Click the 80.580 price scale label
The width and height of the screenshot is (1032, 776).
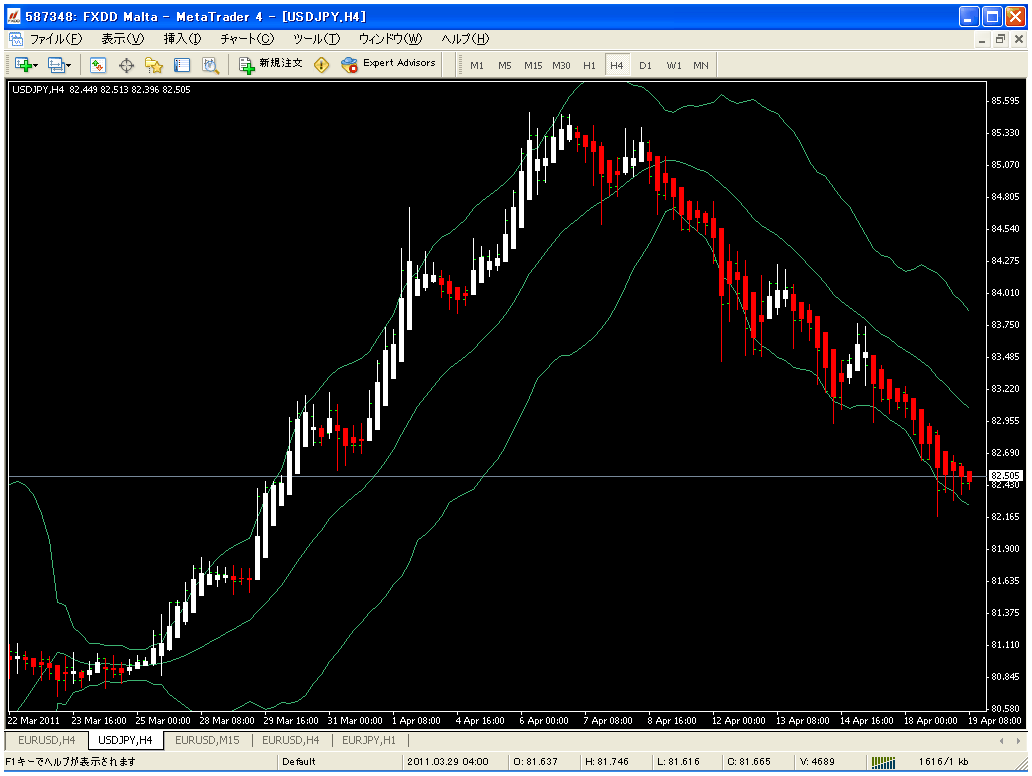click(x=1005, y=709)
